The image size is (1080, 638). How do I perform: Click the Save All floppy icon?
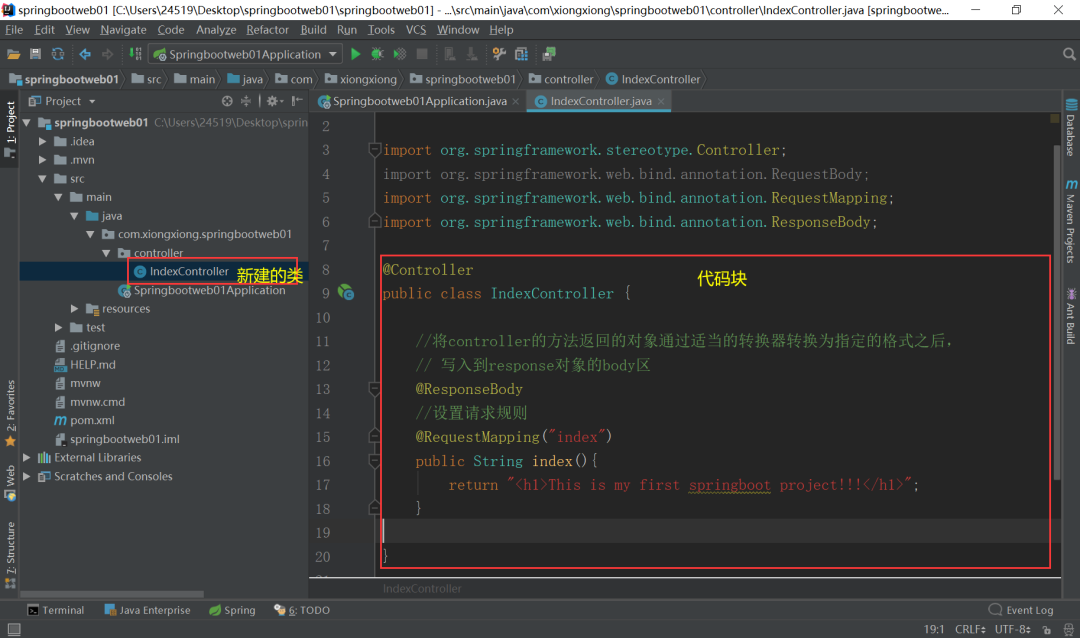click(x=35, y=54)
